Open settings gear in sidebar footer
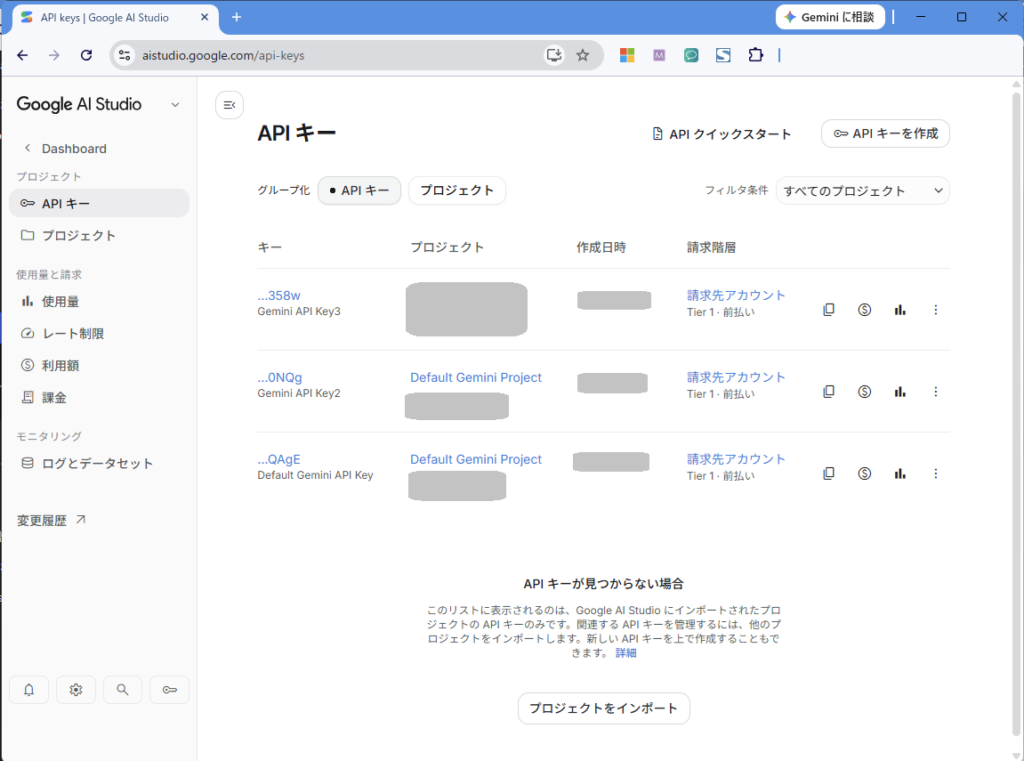The image size is (1024, 761). pos(76,690)
